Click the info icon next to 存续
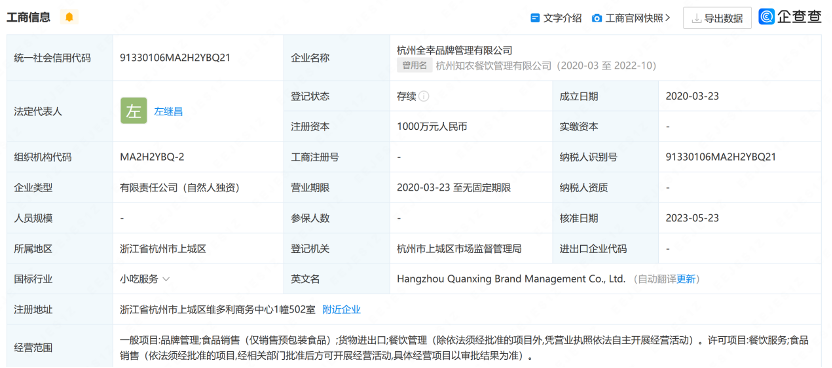Image resolution: width=832 pixels, height=368 pixels. 423,97
